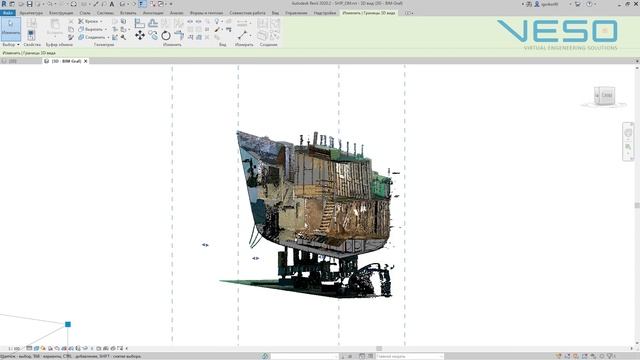Open the Insert ribbon tab
This screenshot has width=640, height=360.
click(128, 13)
